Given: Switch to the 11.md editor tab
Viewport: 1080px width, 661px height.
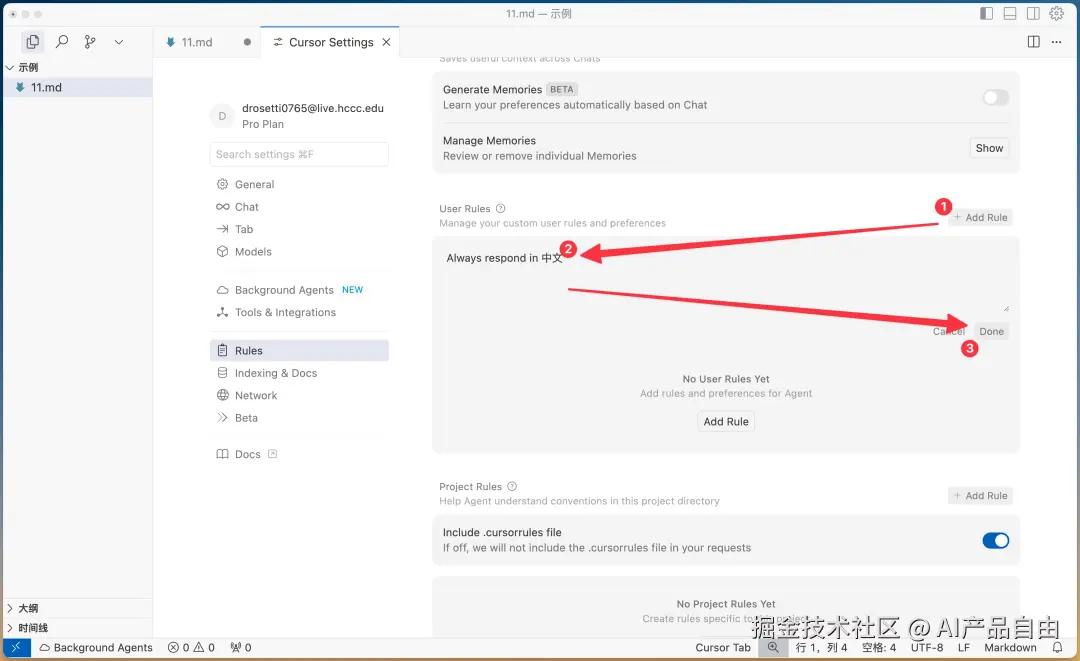Looking at the screenshot, I should coord(207,42).
